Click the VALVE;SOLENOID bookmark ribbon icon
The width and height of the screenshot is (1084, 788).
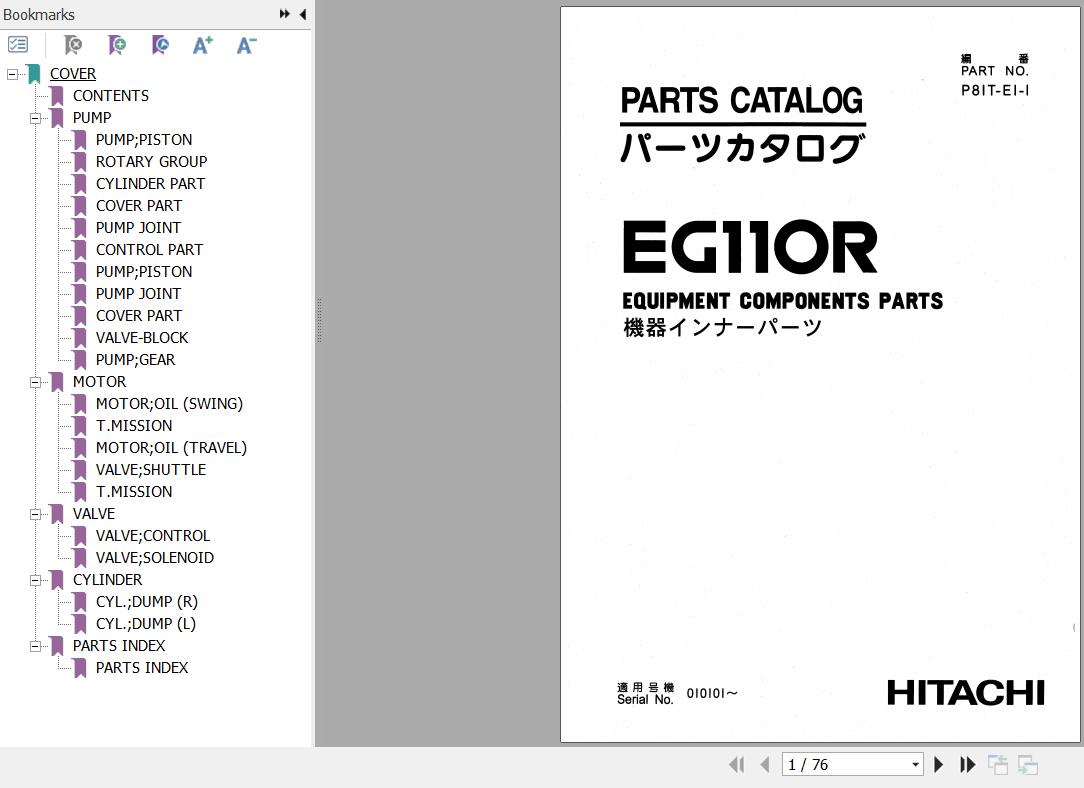coord(80,558)
